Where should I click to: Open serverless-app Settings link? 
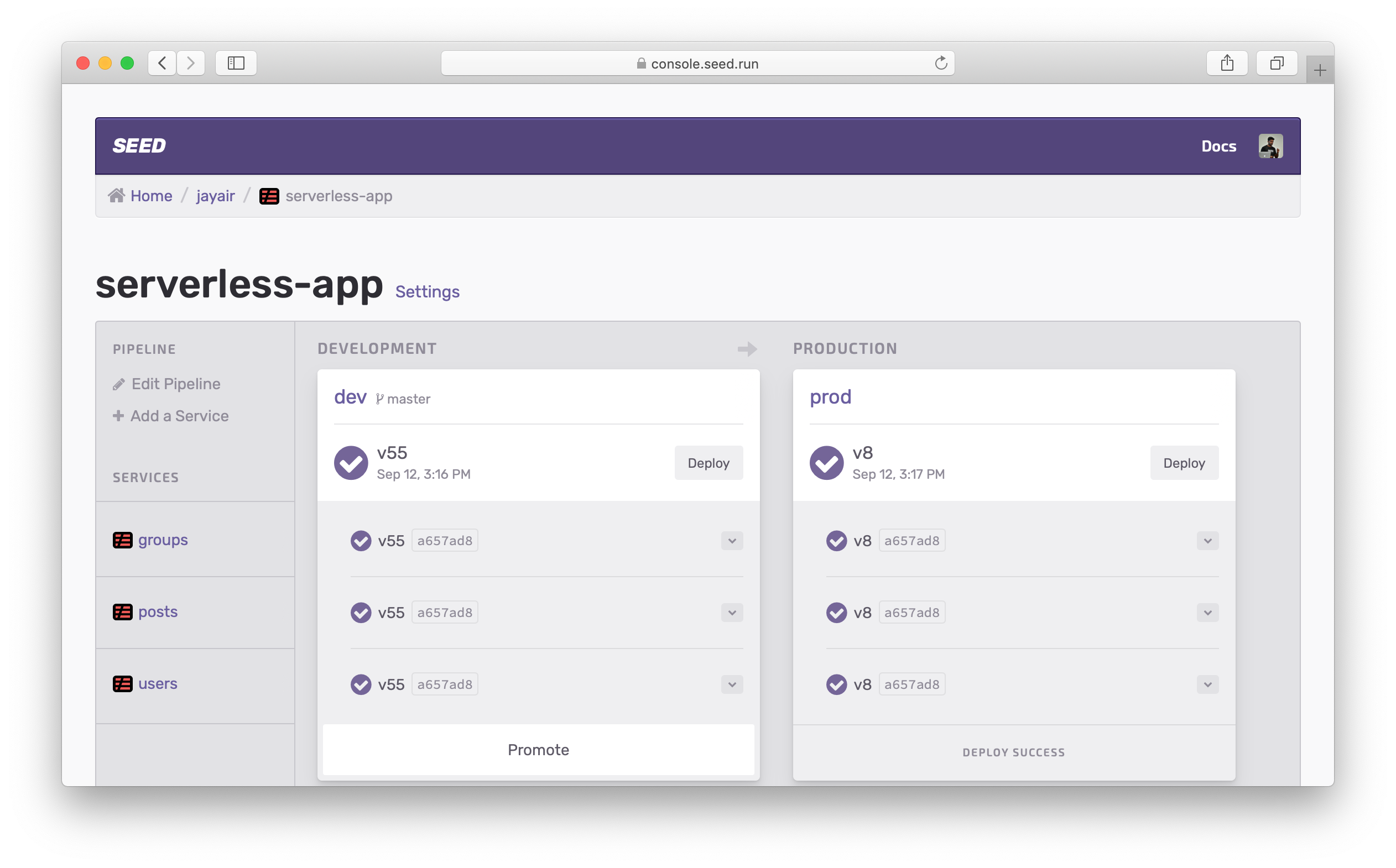(x=427, y=291)
